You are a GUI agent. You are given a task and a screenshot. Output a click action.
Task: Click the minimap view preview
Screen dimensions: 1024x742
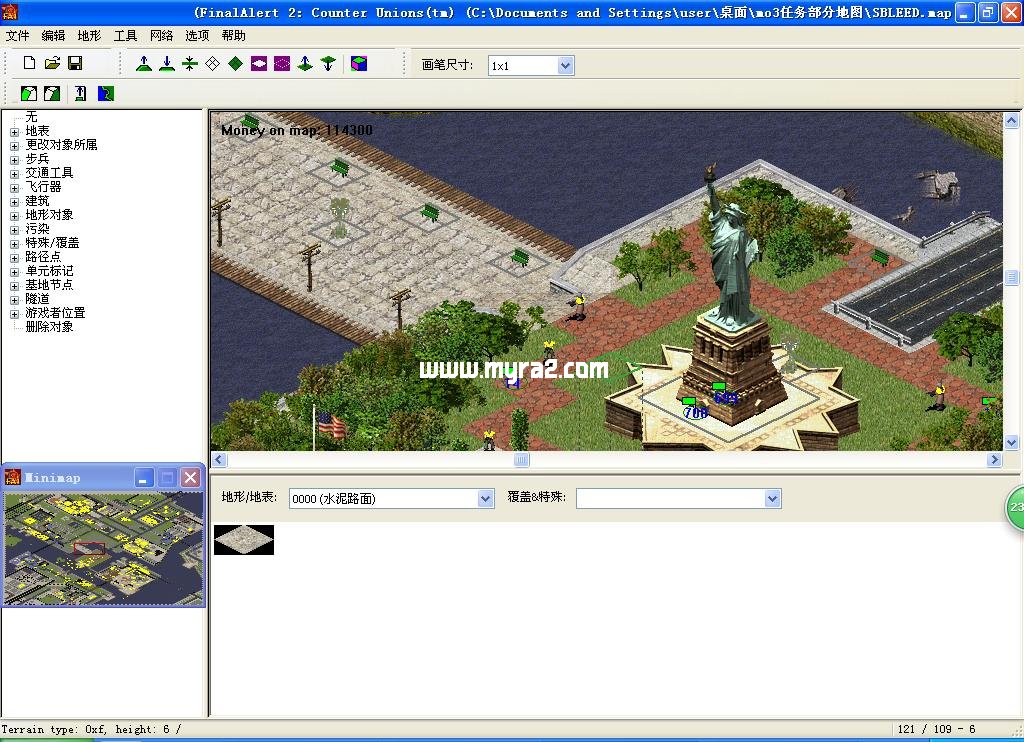(x=103, y=549)
